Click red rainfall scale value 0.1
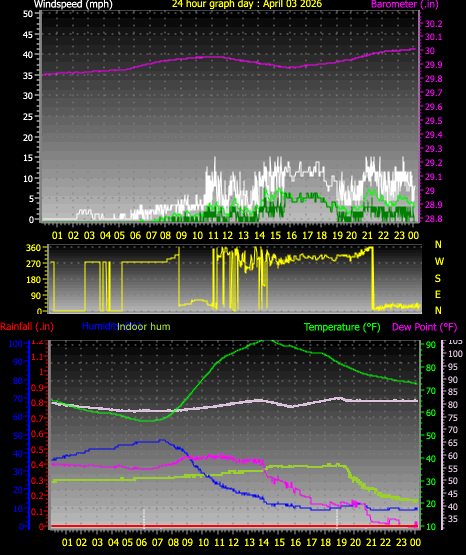This screenshot has height=555, width=466. pyautogui.click(x=38, y=511)
